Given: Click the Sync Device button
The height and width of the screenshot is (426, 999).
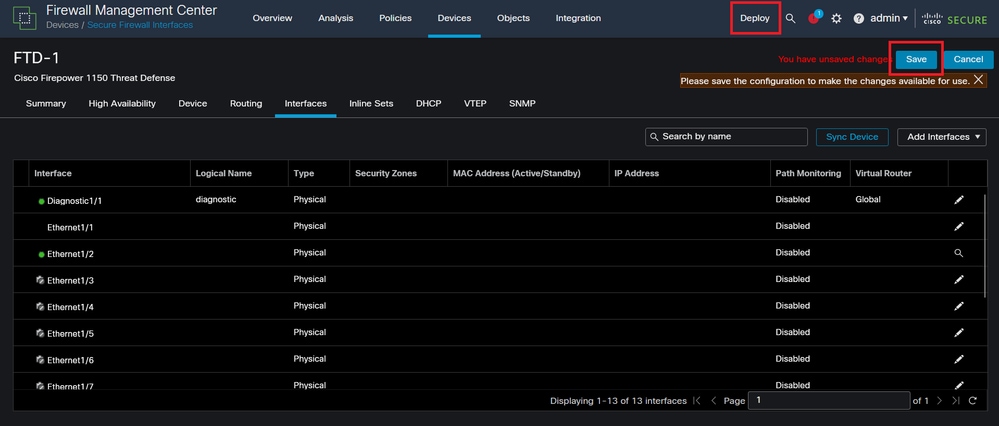Looking at the screenshot, I should [852, 137].
